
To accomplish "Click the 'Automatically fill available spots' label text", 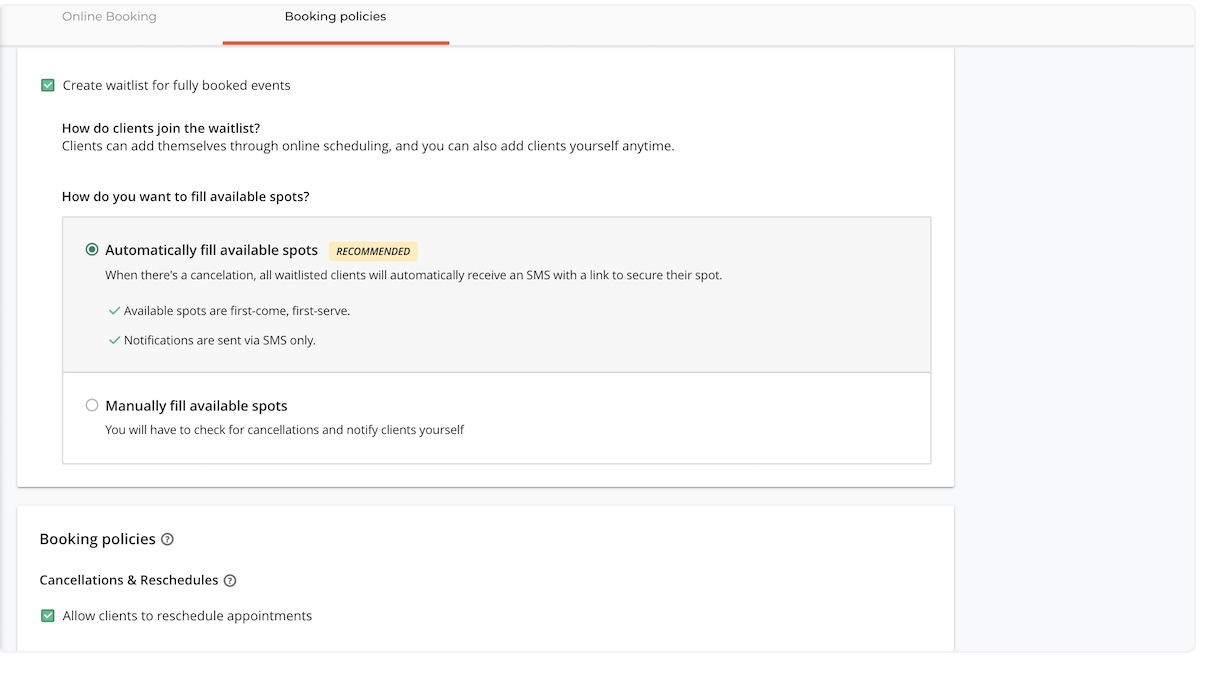I will pos(211,250).
